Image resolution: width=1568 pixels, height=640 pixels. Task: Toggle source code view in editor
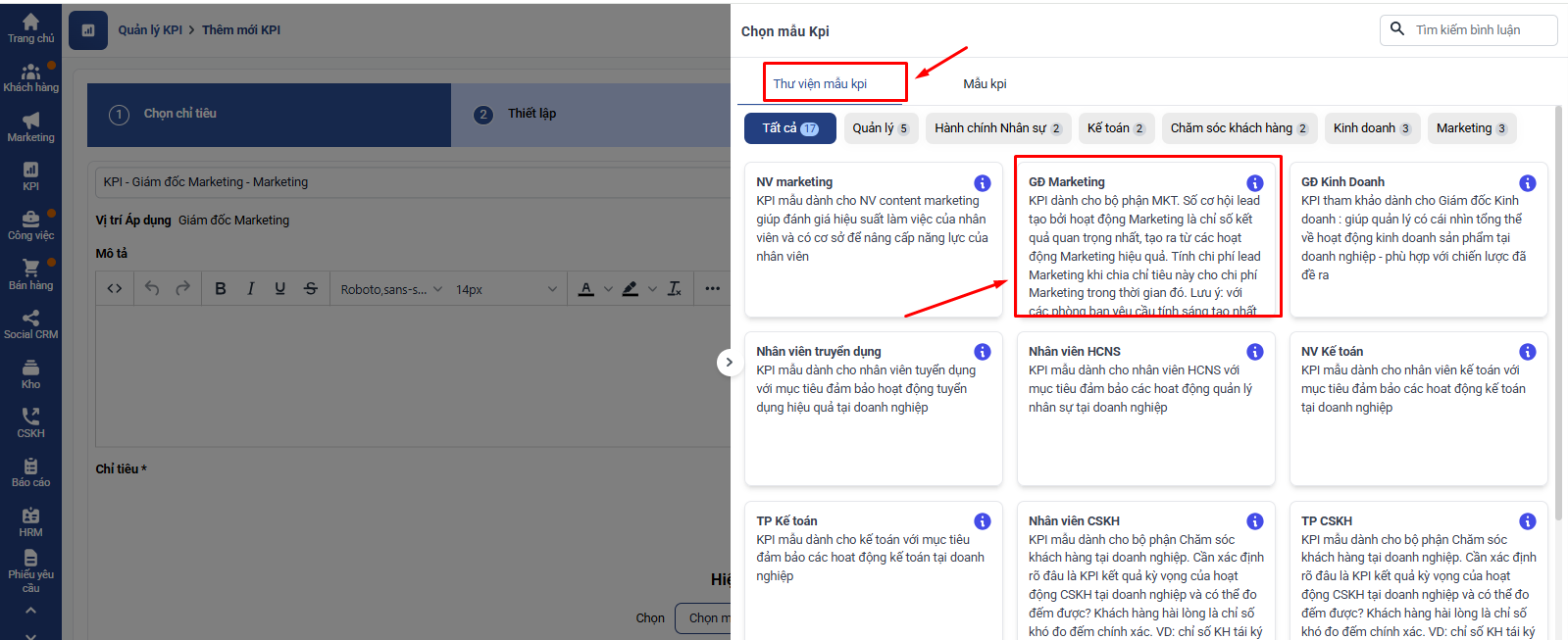(115, 288)
